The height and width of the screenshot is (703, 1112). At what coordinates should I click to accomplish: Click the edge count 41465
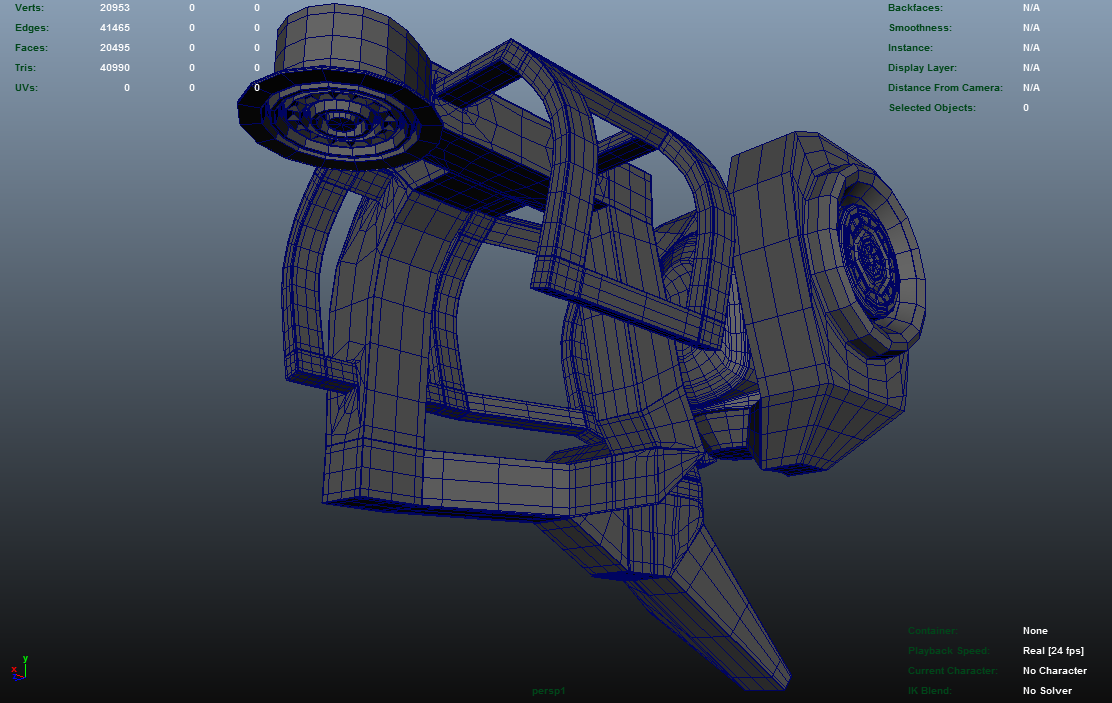tap(115, 28)
